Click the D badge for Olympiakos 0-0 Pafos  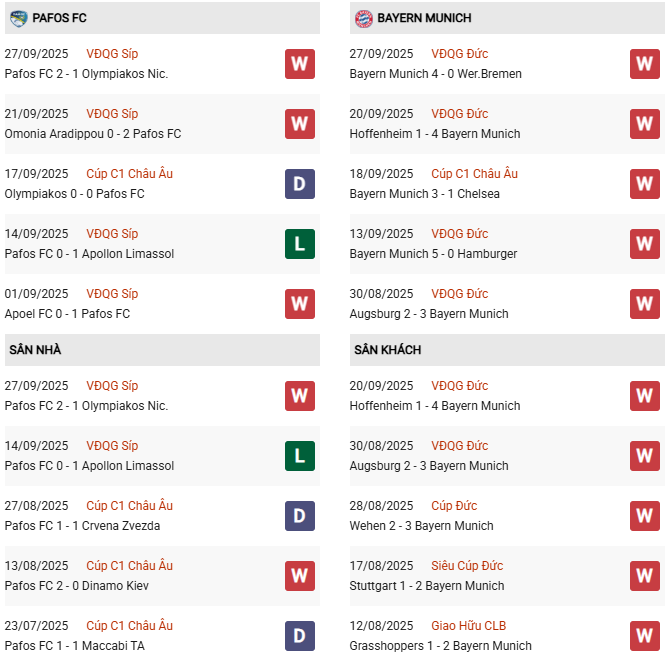(x=299, y=184)
